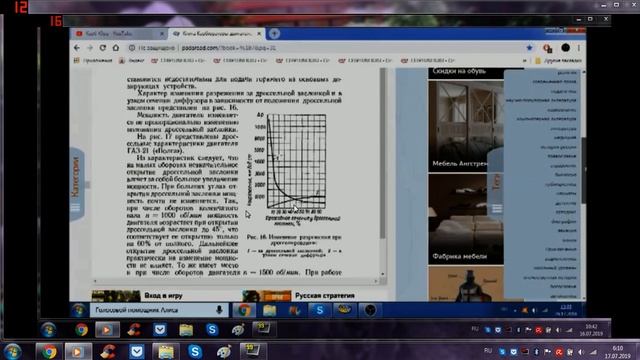
Task: Open the second bookmark in bookmarks bar
Action: [131, 60]
